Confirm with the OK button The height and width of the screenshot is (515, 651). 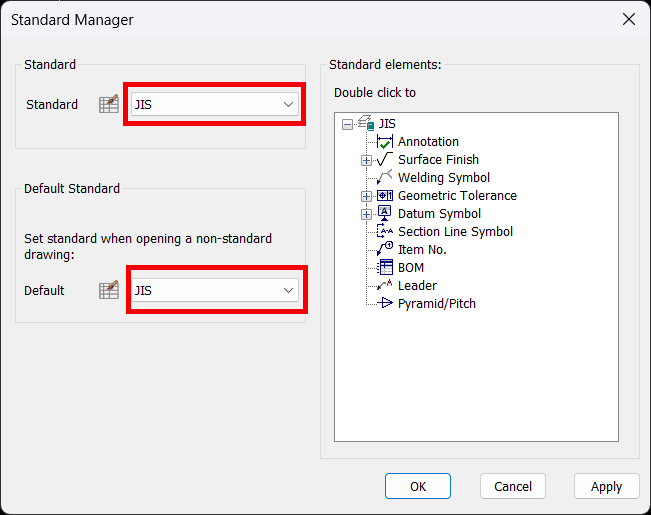point(418,486)
